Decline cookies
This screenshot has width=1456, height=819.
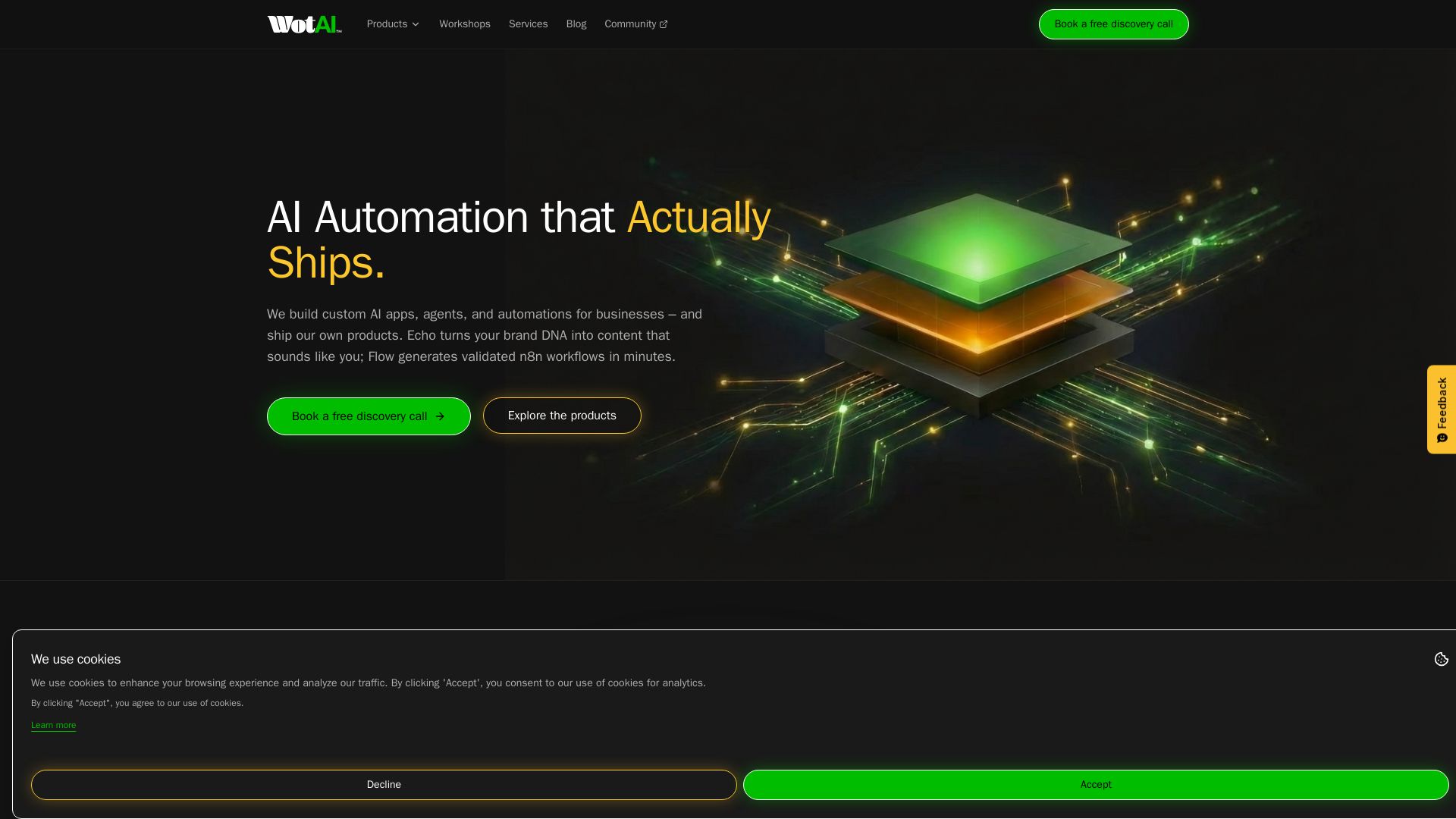(384, 785)
